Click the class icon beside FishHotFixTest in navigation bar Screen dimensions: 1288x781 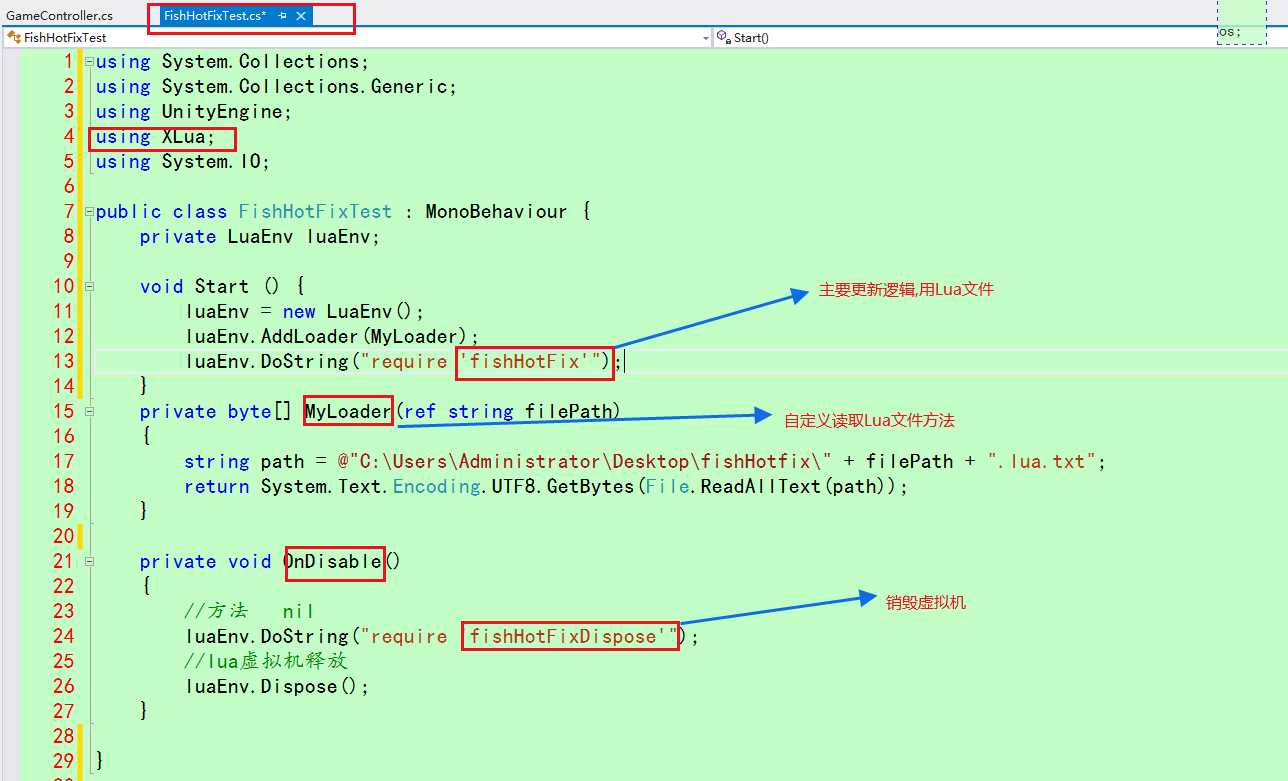(x=14, y=37)
